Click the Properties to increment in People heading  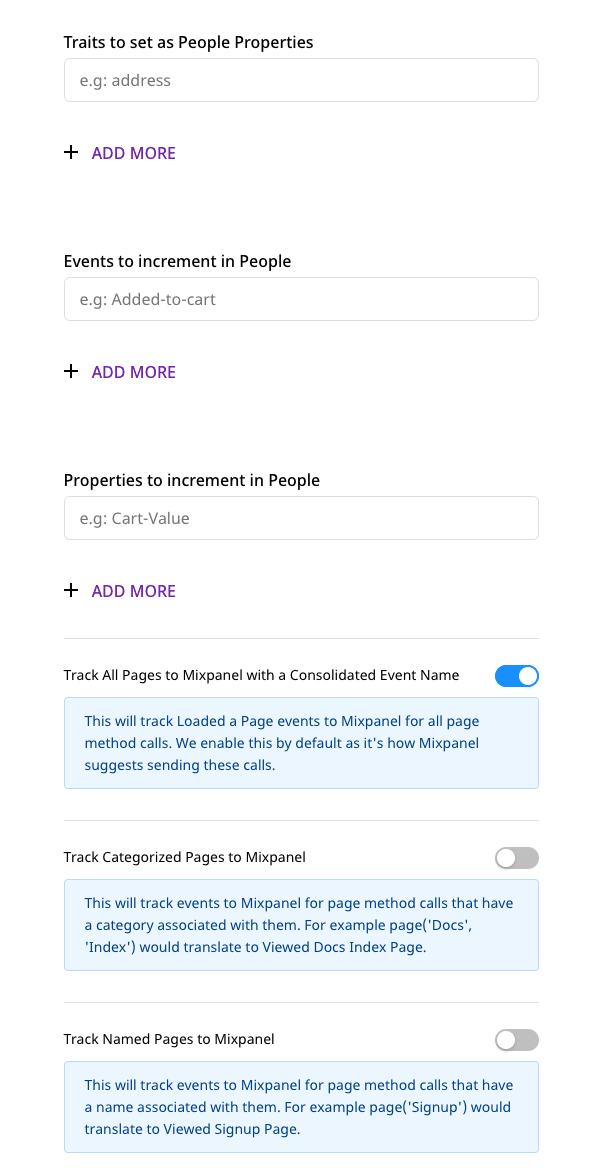point(192,480)
